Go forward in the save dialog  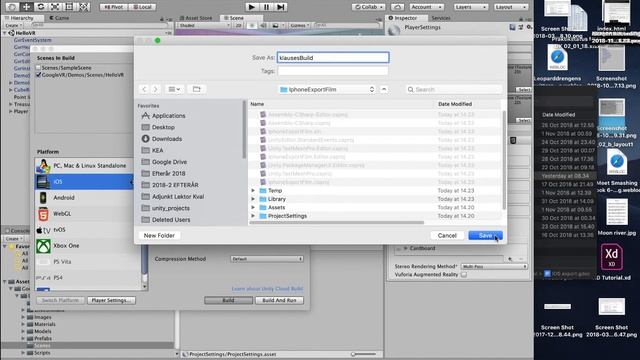155,89
